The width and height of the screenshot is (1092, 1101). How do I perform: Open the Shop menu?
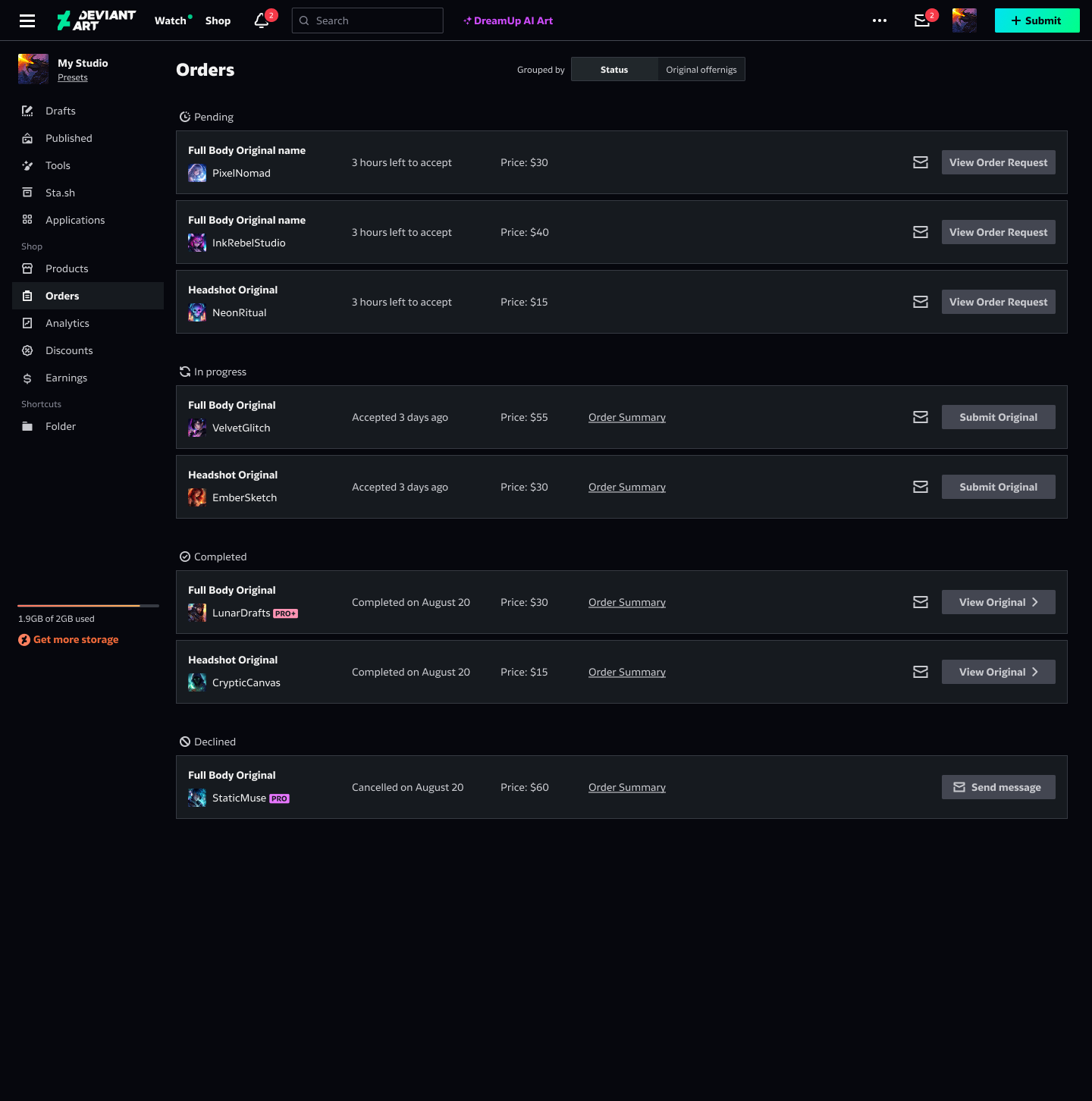(x=218, y=20)
